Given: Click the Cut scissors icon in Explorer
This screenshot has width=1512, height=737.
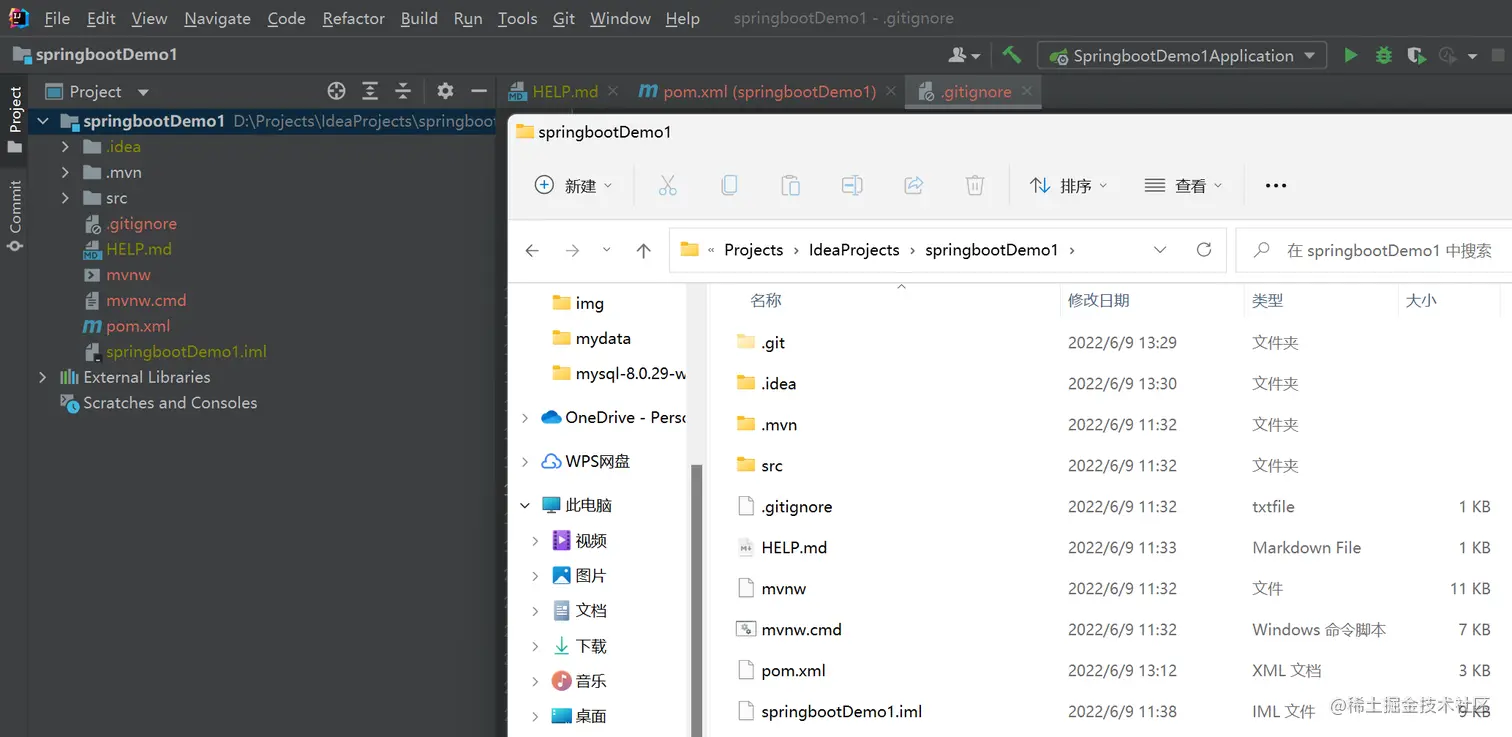Looking at the screenshot, I should point(668,185).
